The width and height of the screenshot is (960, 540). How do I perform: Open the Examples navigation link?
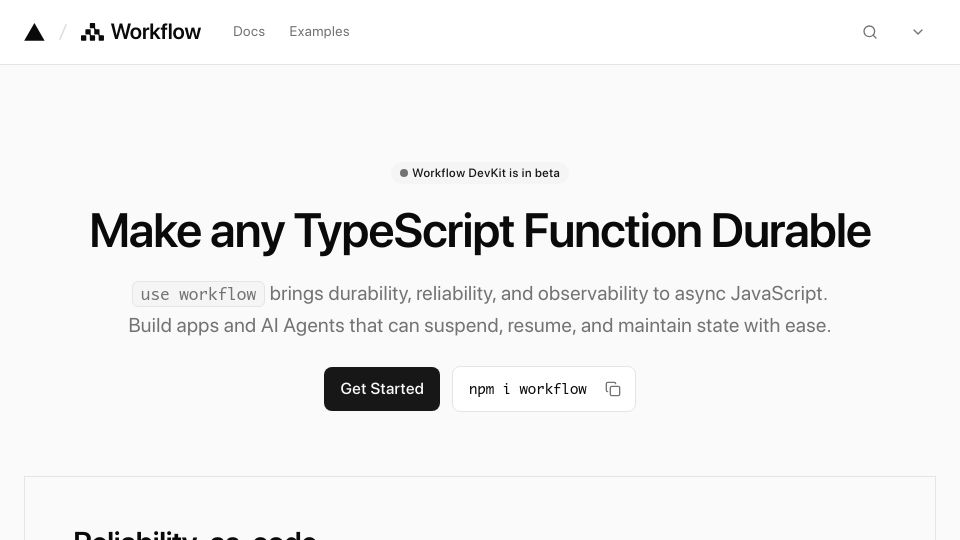pos(319,31)
